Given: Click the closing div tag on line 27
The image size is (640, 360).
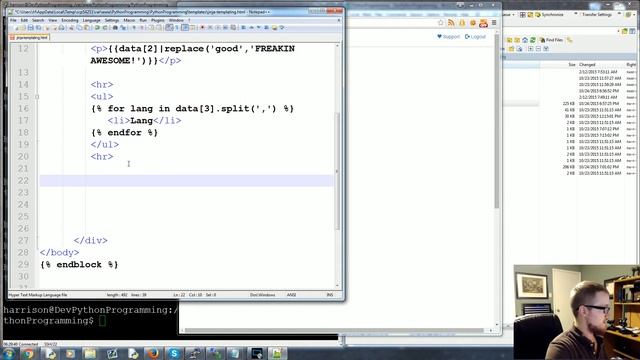Looking at the screenshot, I should (91, 240).
